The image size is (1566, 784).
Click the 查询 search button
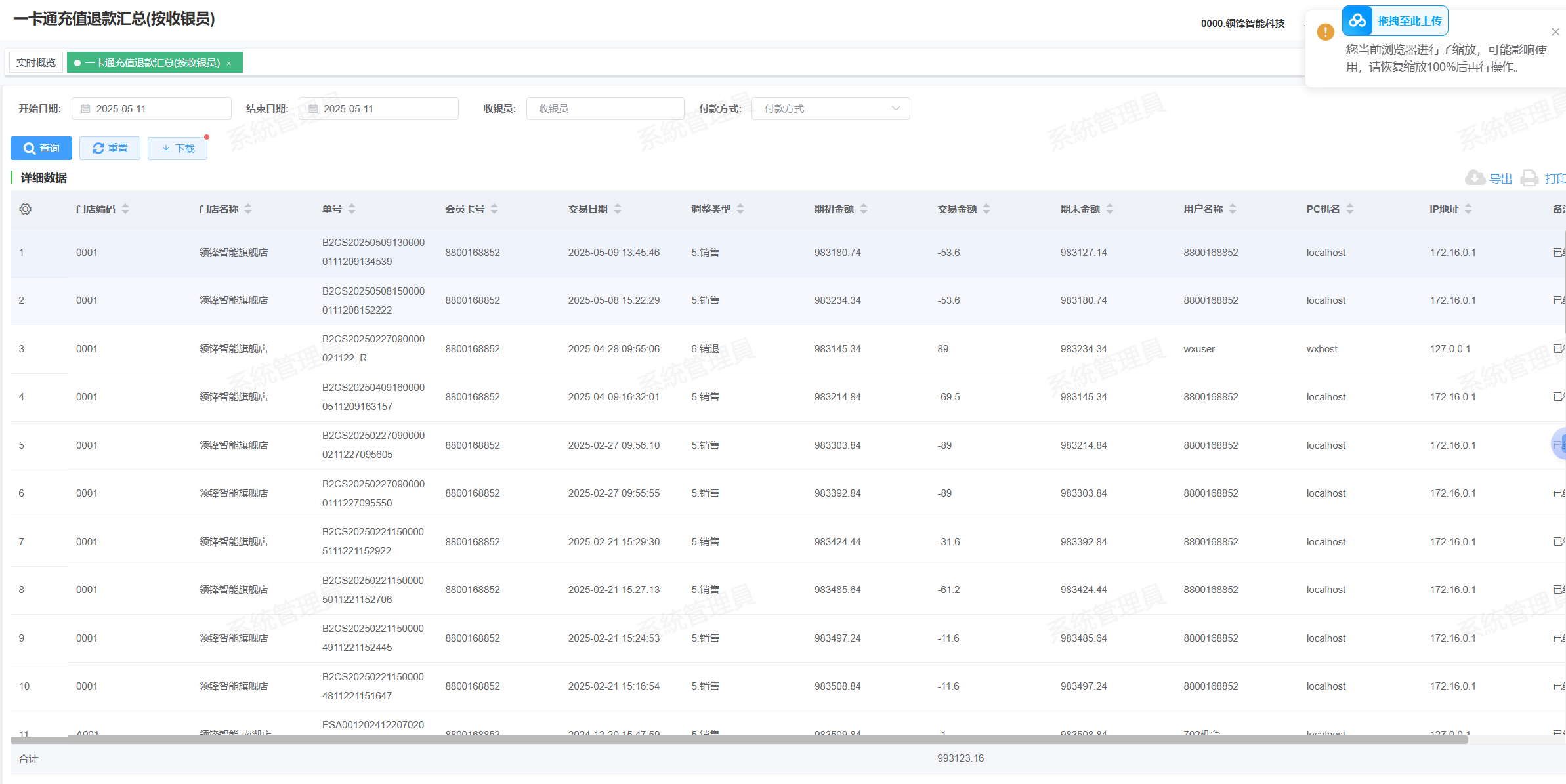point(41,148)
